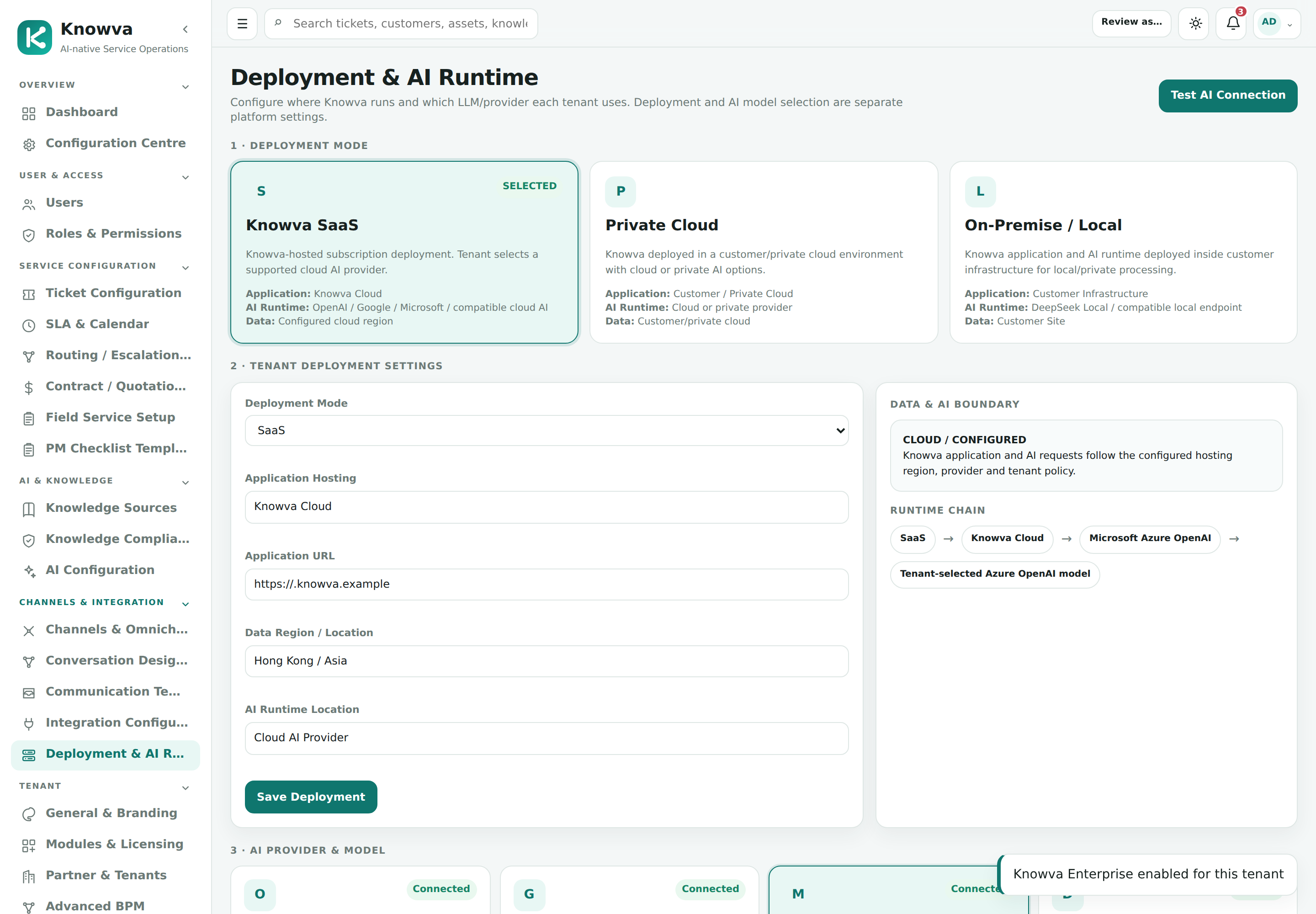Click the Field Service Setup clipboard icon
Viewport: 1316px width, 914px height.
click(x=29, y=419)
